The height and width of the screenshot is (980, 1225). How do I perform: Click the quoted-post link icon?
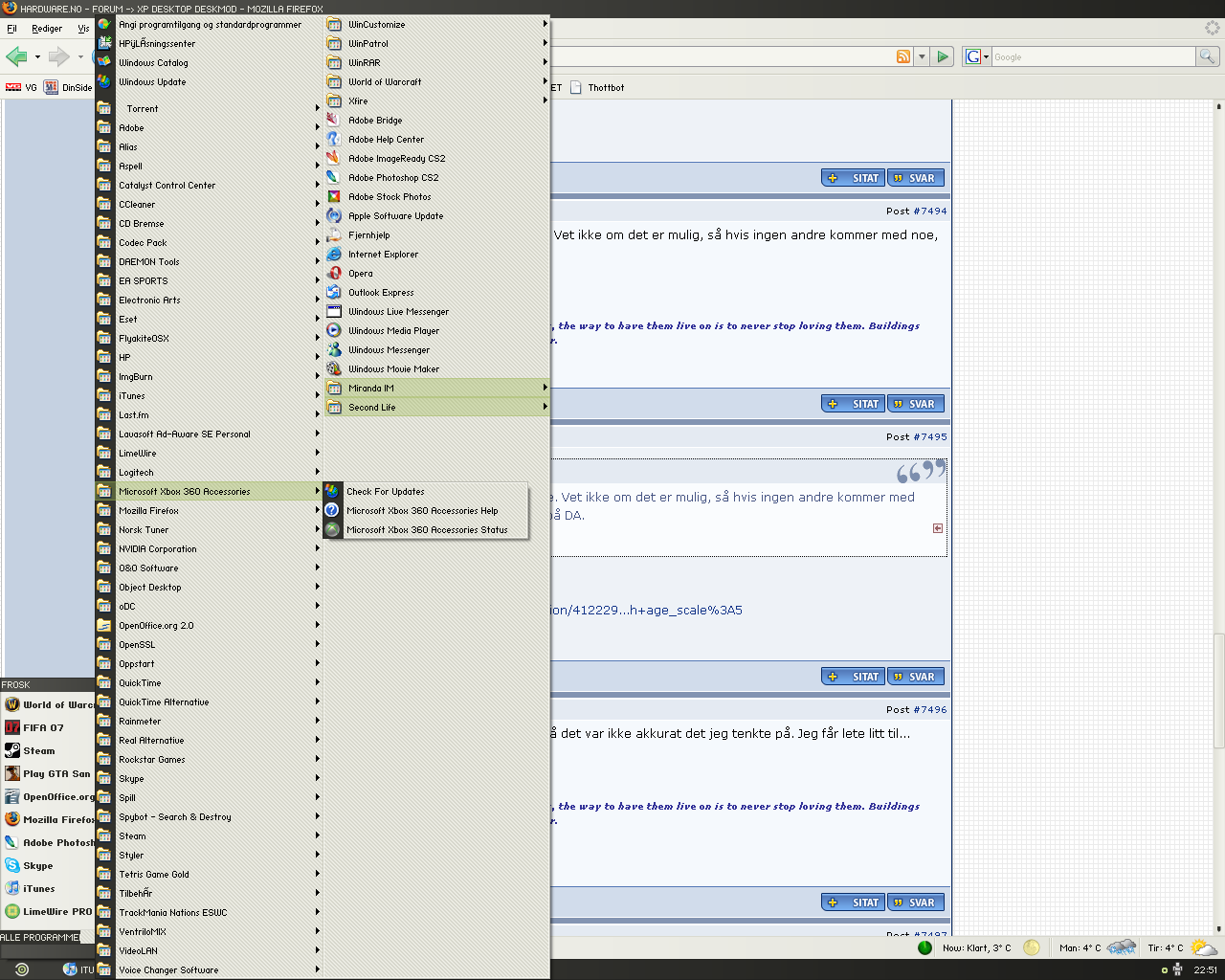[x=938, y=528]
